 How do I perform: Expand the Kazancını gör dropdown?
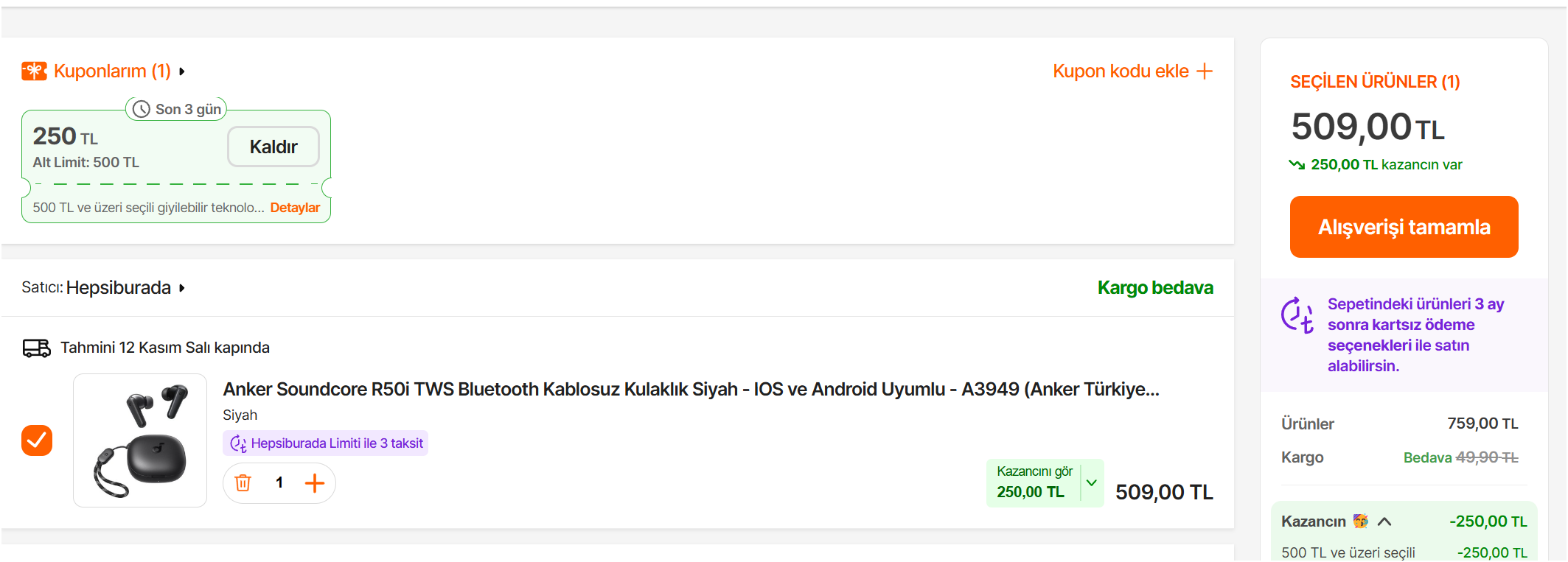click(1092, 483)
